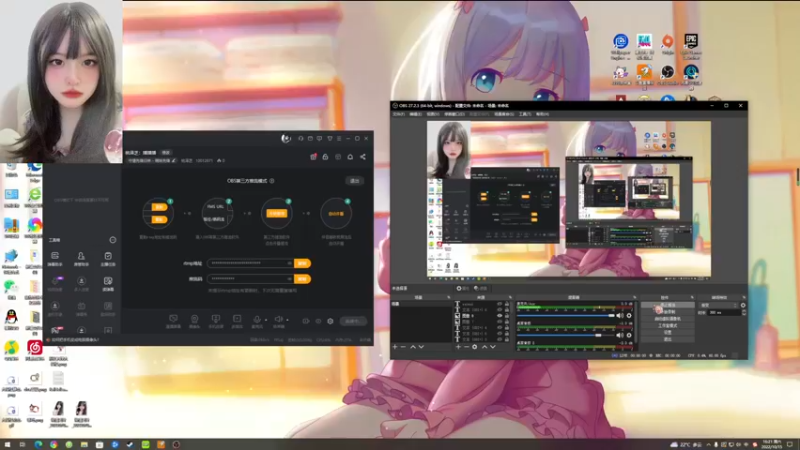Click the padlock icon beside the gift icon
Screen dimensions: 800x450
[325, 157]
